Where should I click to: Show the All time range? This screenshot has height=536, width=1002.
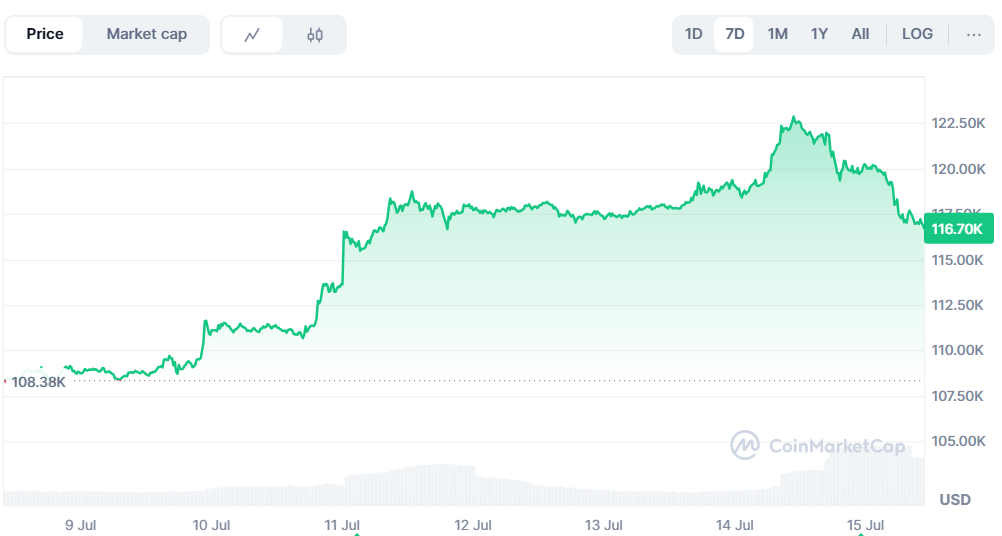[860, 34]
